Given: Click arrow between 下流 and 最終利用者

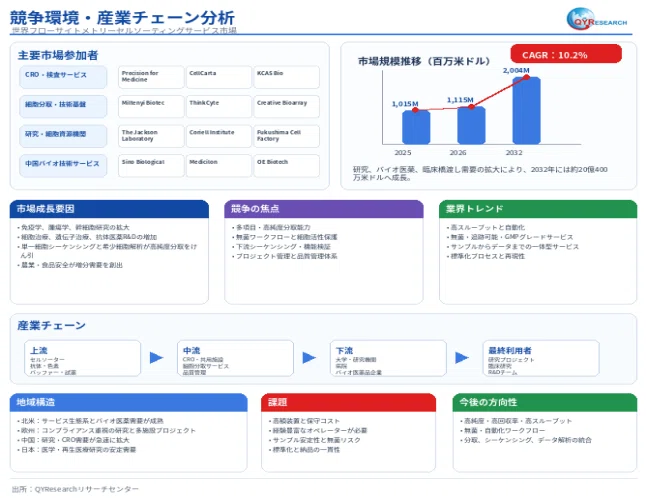Looking at the screenshot, I should 462,358.
